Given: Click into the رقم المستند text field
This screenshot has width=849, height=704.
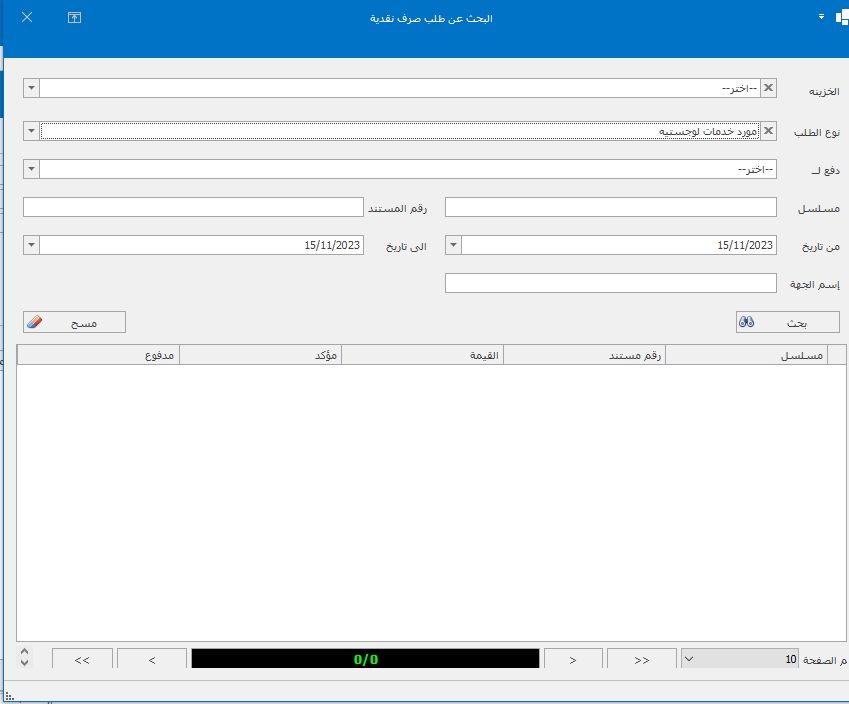Looking at the screenshot, I should tap(192, 207).
